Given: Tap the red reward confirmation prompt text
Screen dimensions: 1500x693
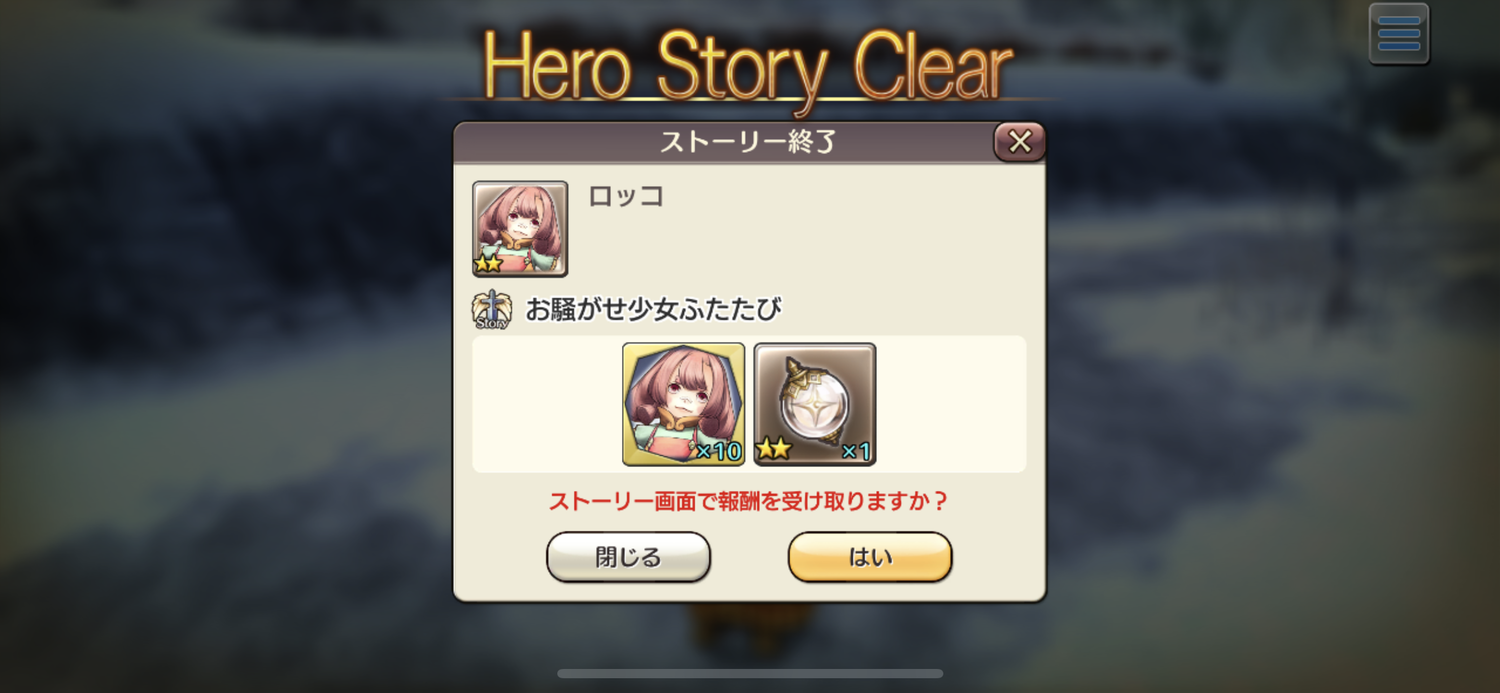Looking at the screenshot, I should [749, 501].
